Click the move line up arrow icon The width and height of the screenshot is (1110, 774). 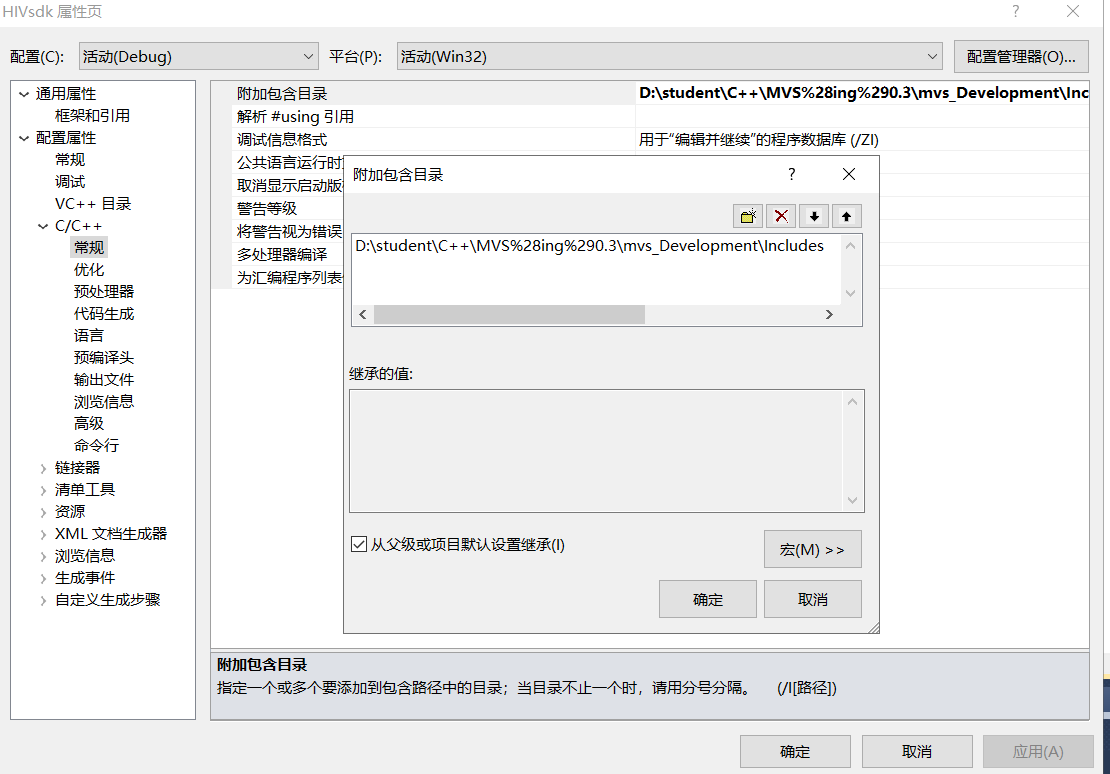(847, 216)
